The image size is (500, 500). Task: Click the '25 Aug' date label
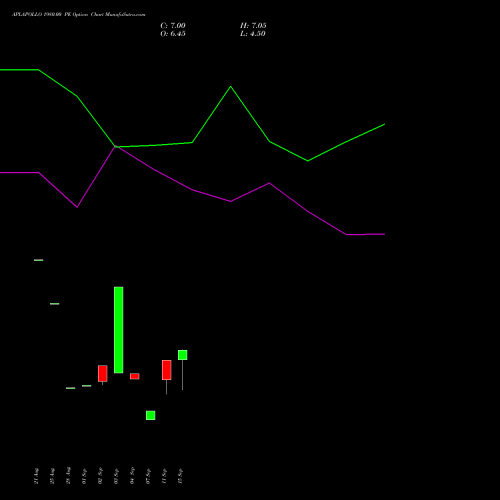pos(52,476)
